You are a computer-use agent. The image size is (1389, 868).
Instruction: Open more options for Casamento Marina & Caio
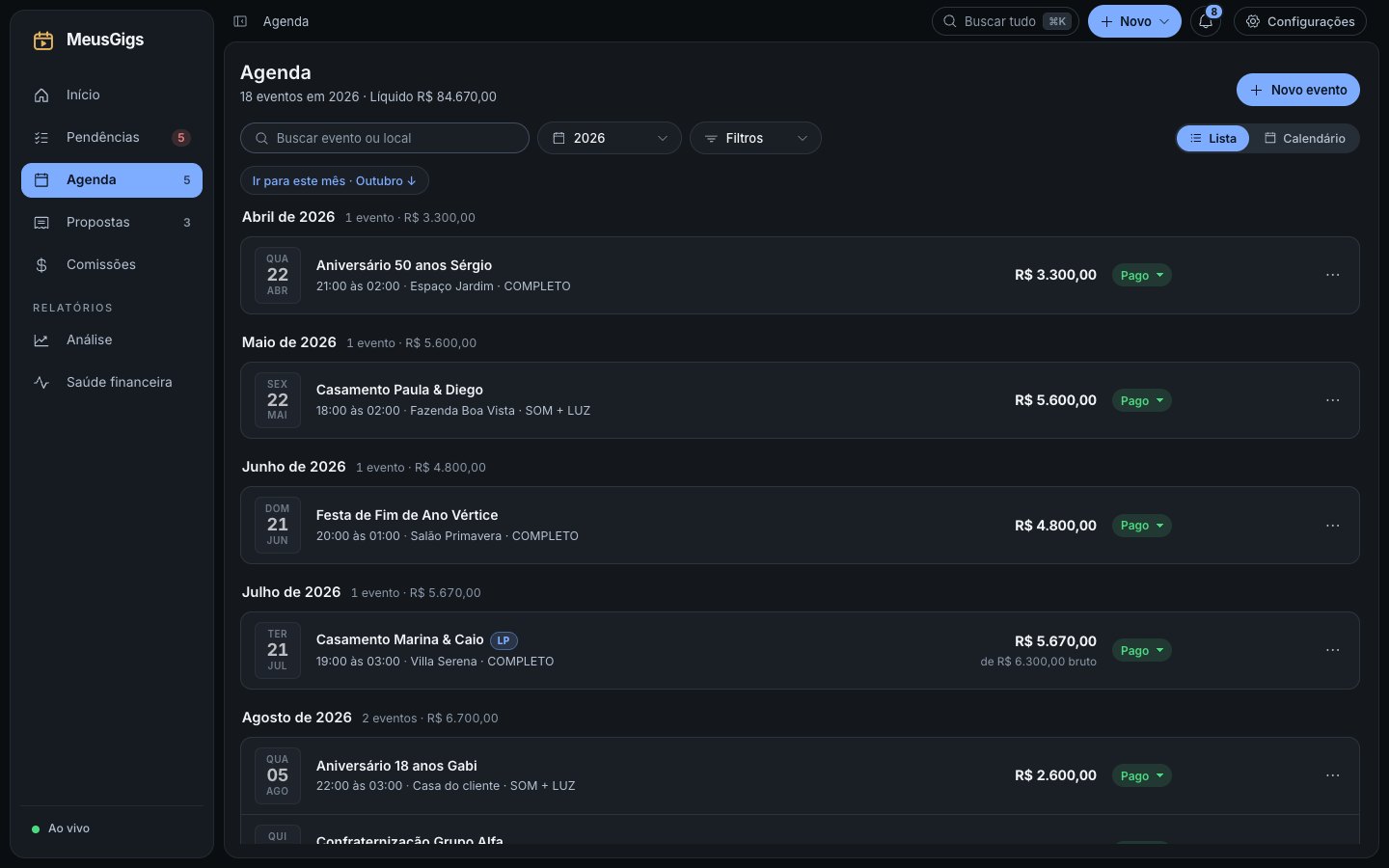[x=1333, y=650]
